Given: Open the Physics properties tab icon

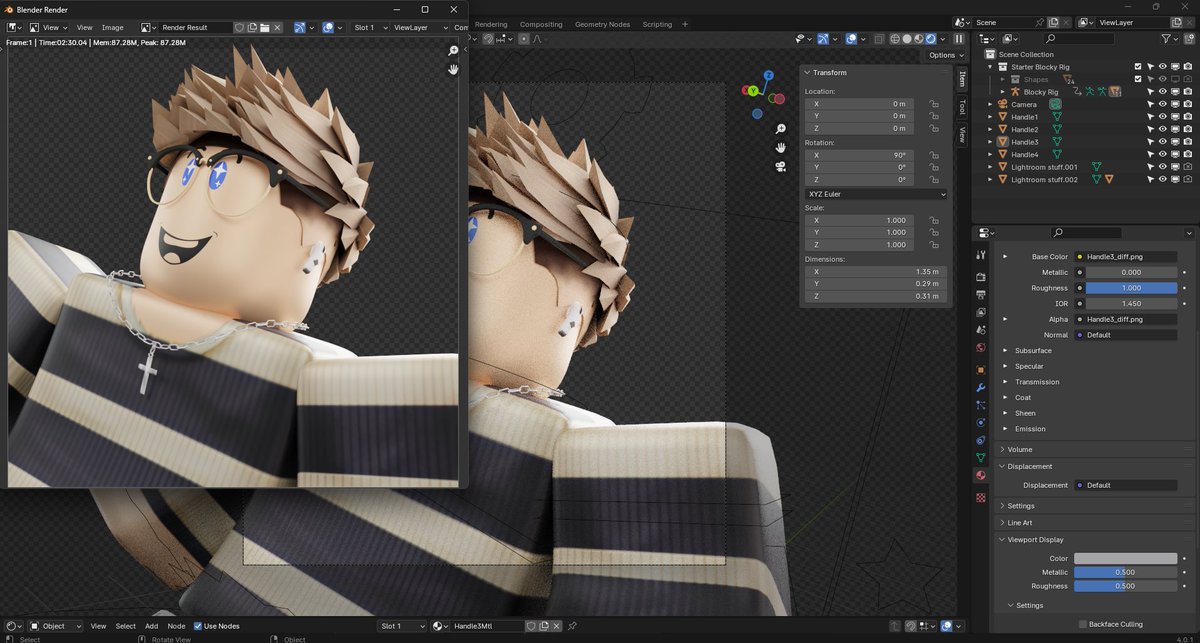Looking at the screenshot, I should pos(980,422).
